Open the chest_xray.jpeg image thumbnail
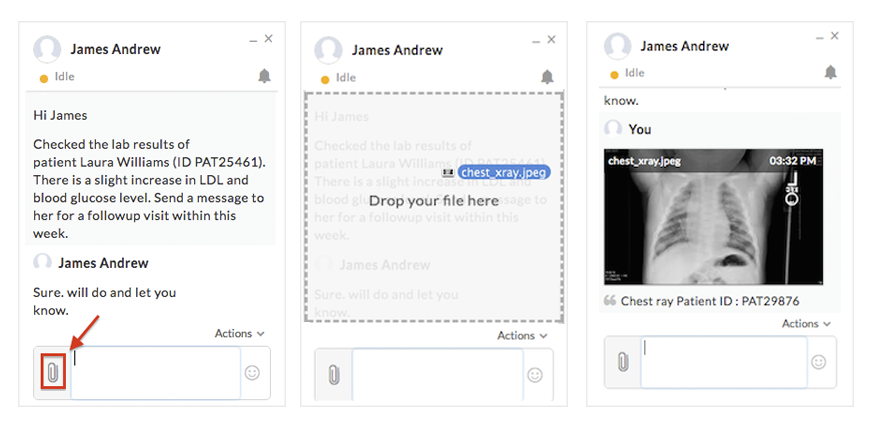 [x=714, y=217]
